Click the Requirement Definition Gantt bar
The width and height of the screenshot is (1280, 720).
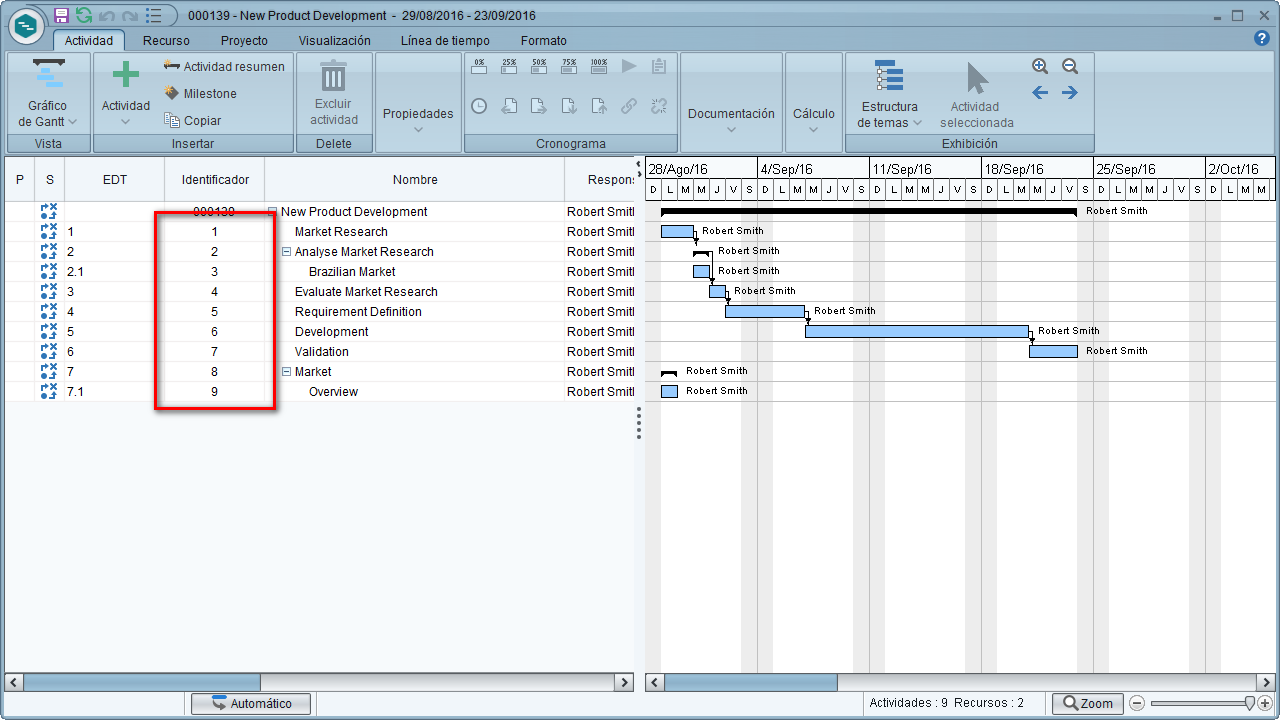click(x=765, y=311)
